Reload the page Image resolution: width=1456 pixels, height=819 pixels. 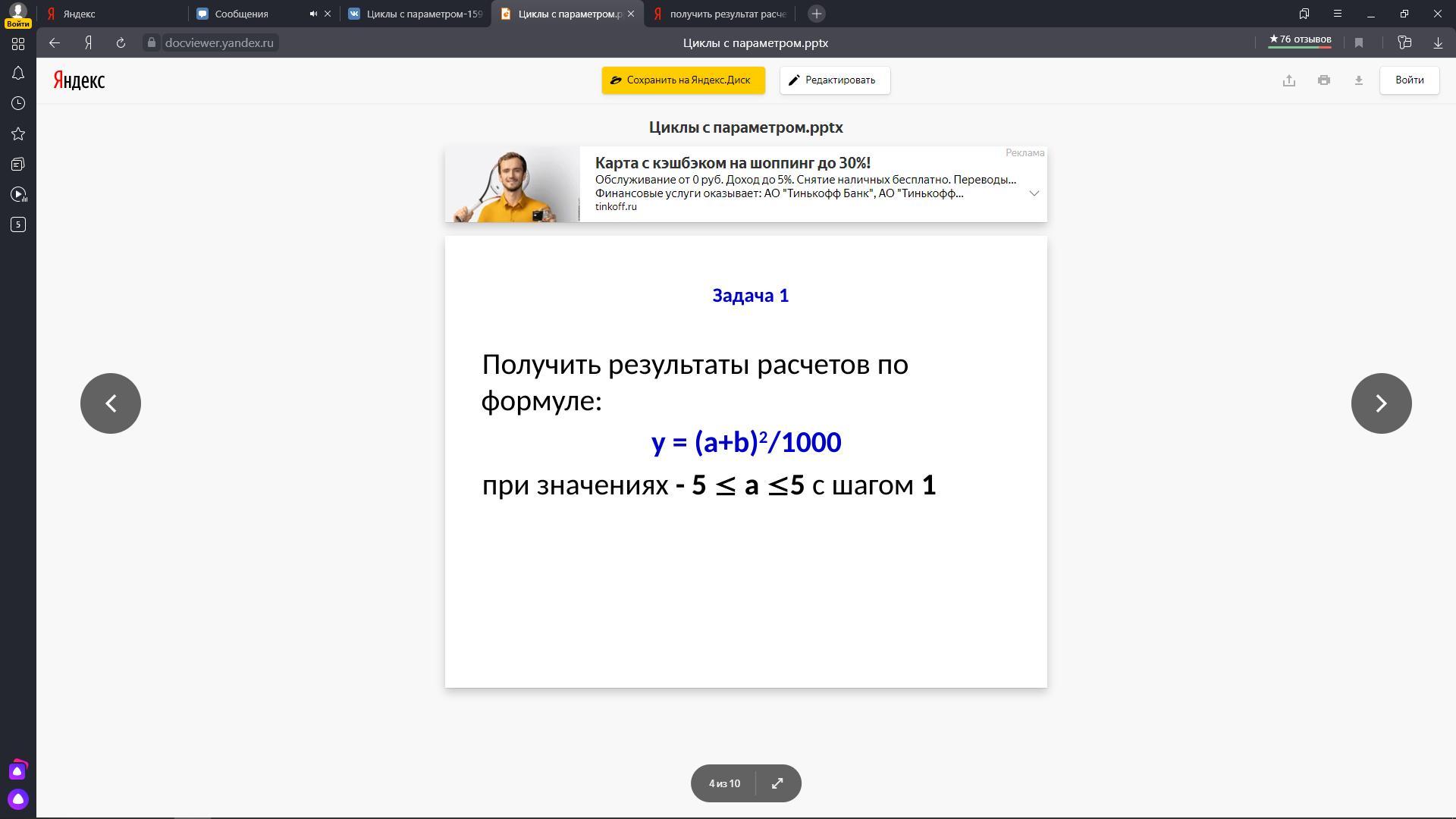click(121, 43)
